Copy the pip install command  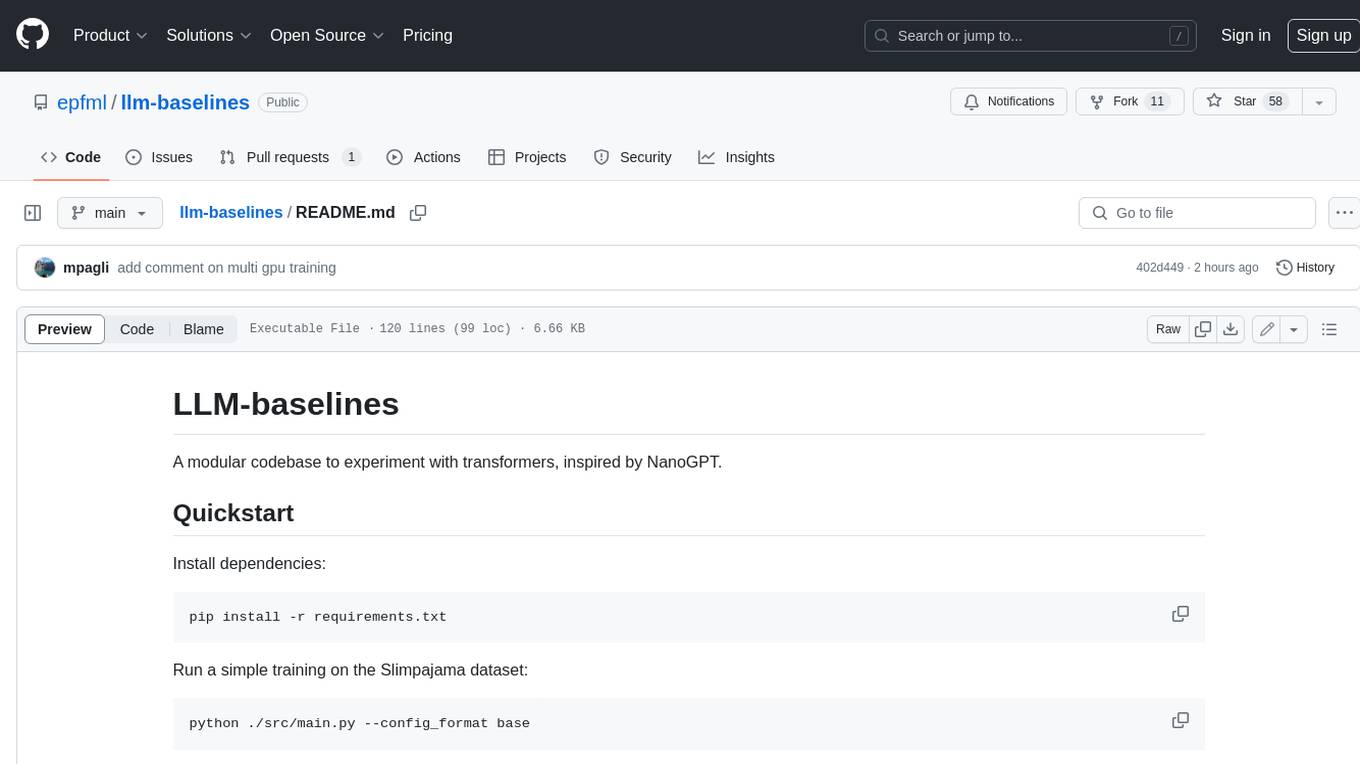(x=1180, y=614)
